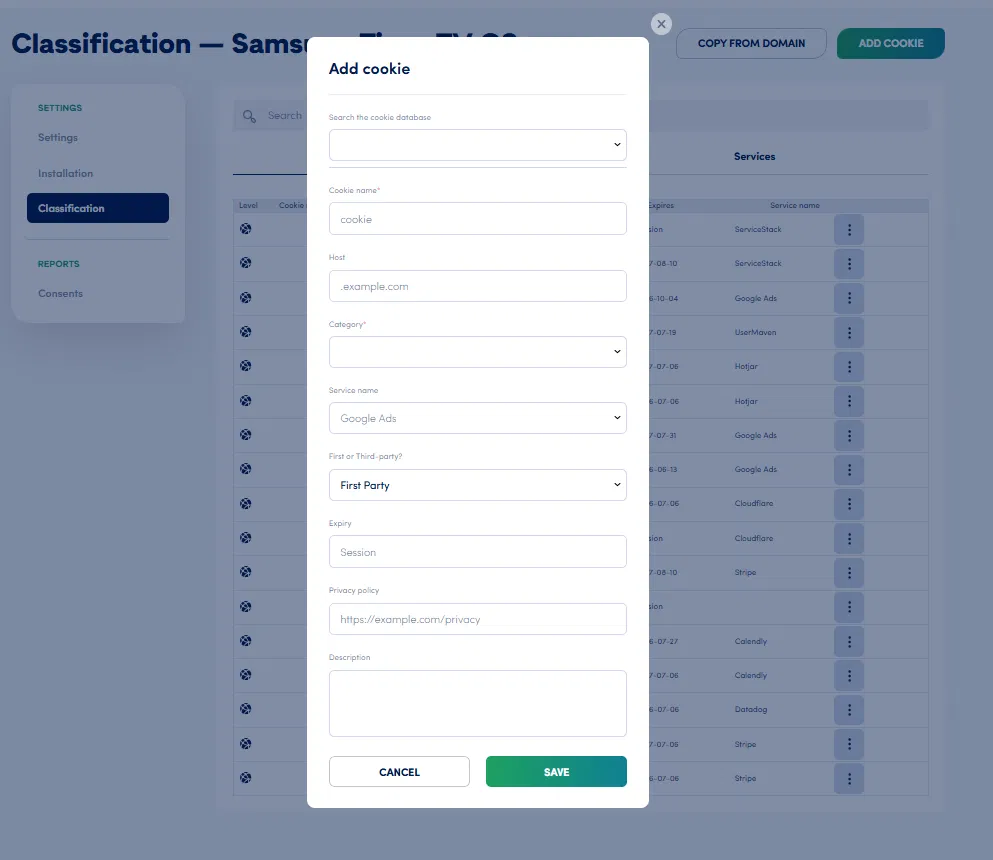Click the magnifier search icon
Screen dimensions: 993x860
(250, 116)
